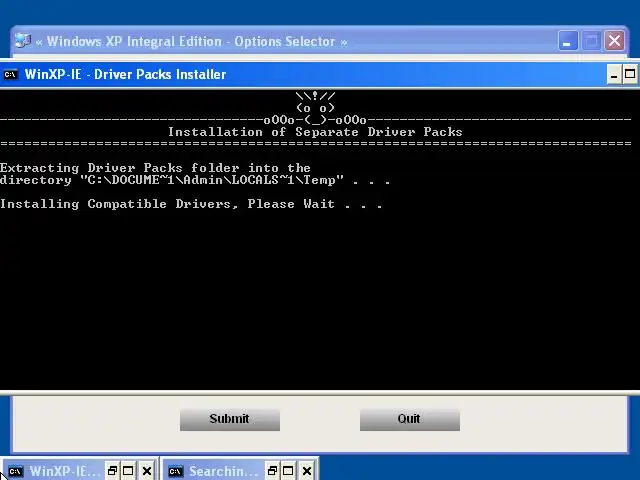Maximize the Driver Packs Installer console window

pos(630,74)
